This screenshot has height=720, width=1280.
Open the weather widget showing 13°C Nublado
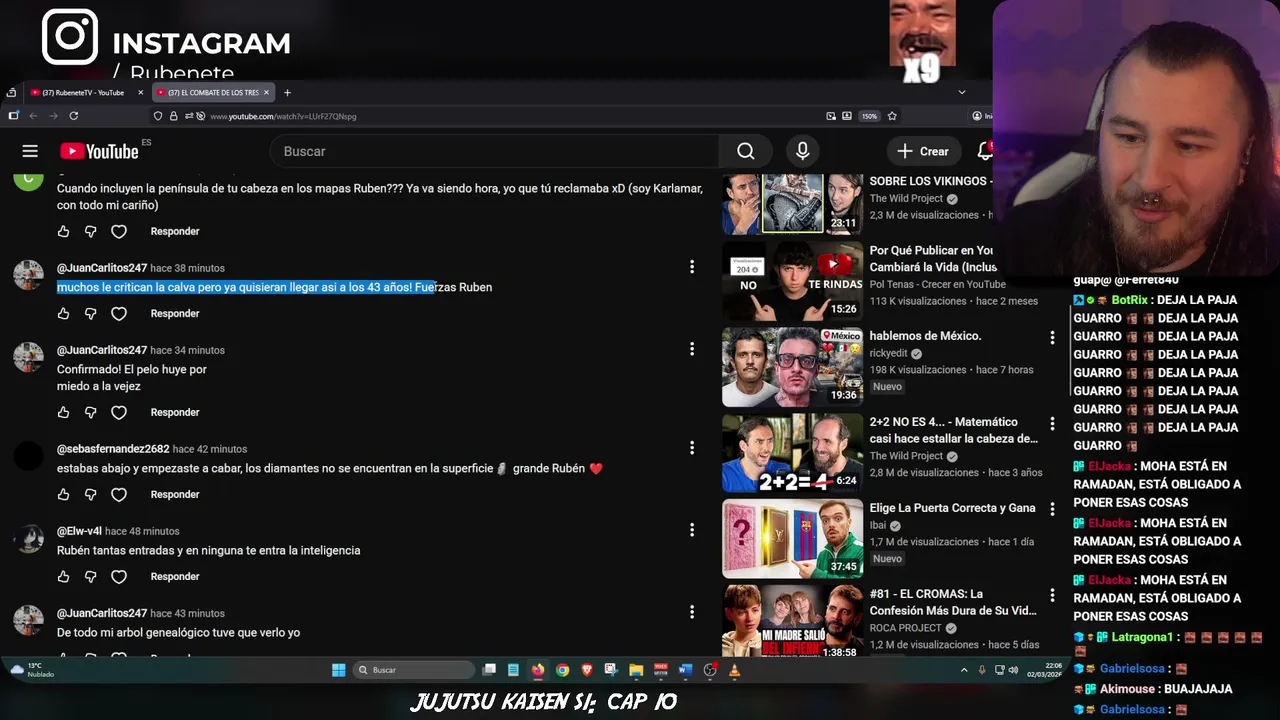click(x=32, y=670)
